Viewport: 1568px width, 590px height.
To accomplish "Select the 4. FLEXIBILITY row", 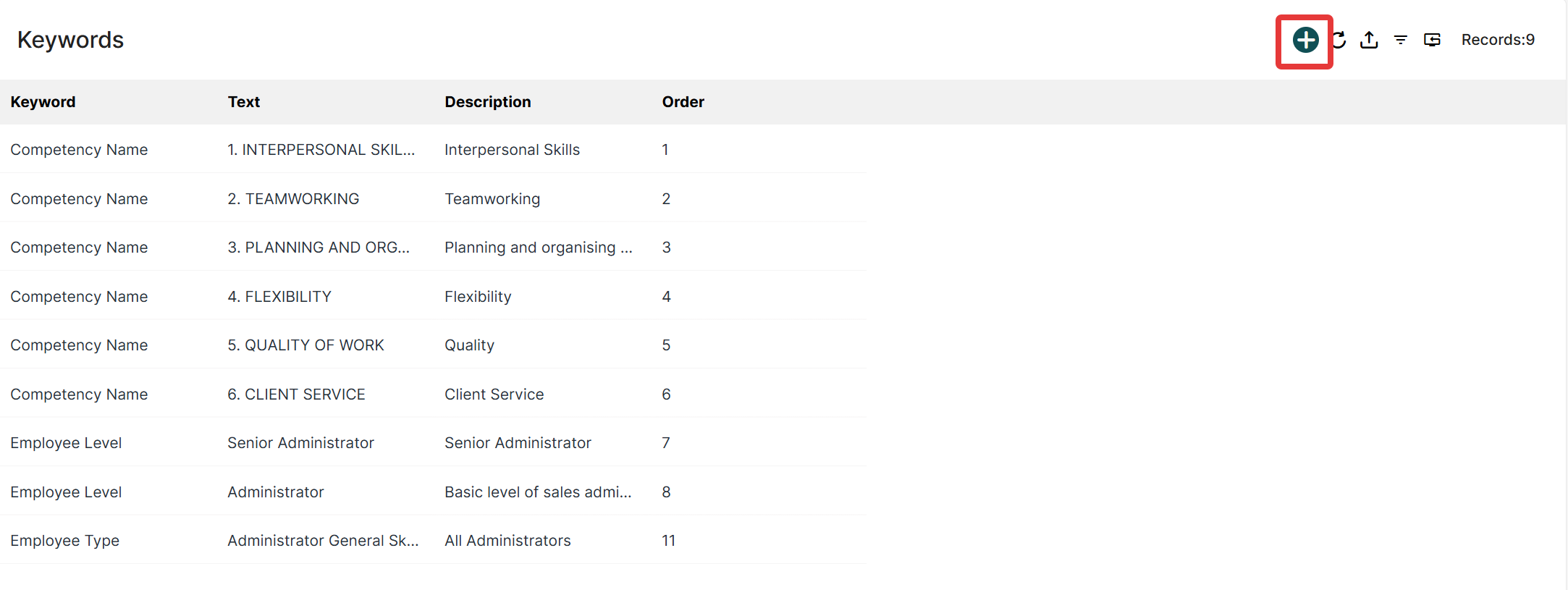I will tap(433, 296).
